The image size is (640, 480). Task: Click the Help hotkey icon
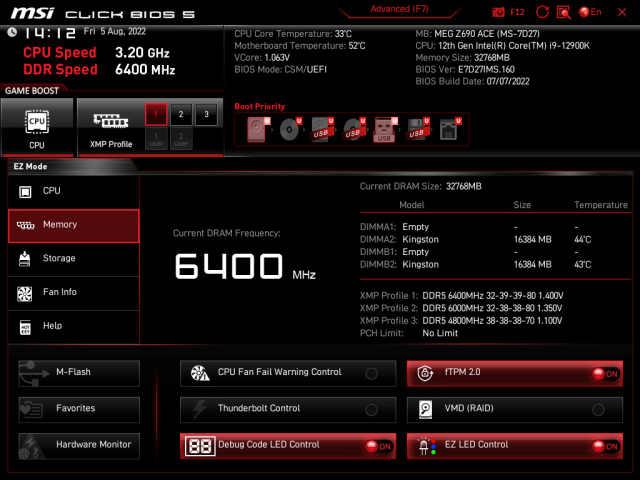tap(25, 327)
